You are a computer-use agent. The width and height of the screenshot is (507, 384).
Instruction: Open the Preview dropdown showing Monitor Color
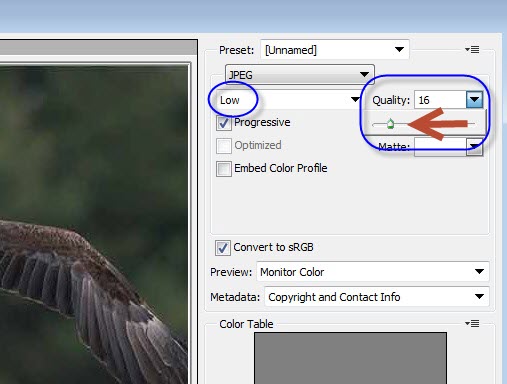(373, 272)
